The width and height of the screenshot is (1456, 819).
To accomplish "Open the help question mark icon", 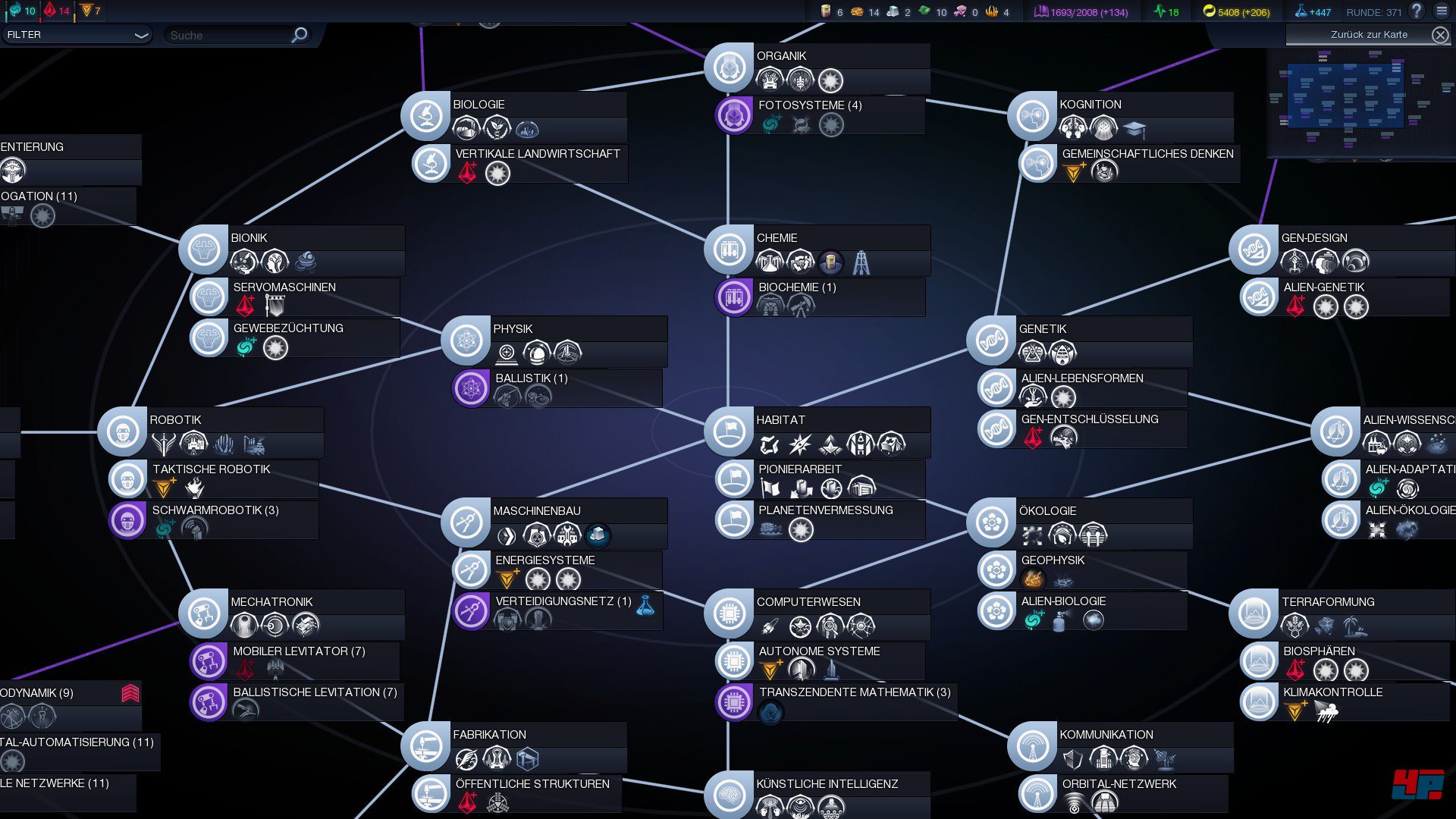I will click(1416, 11).
